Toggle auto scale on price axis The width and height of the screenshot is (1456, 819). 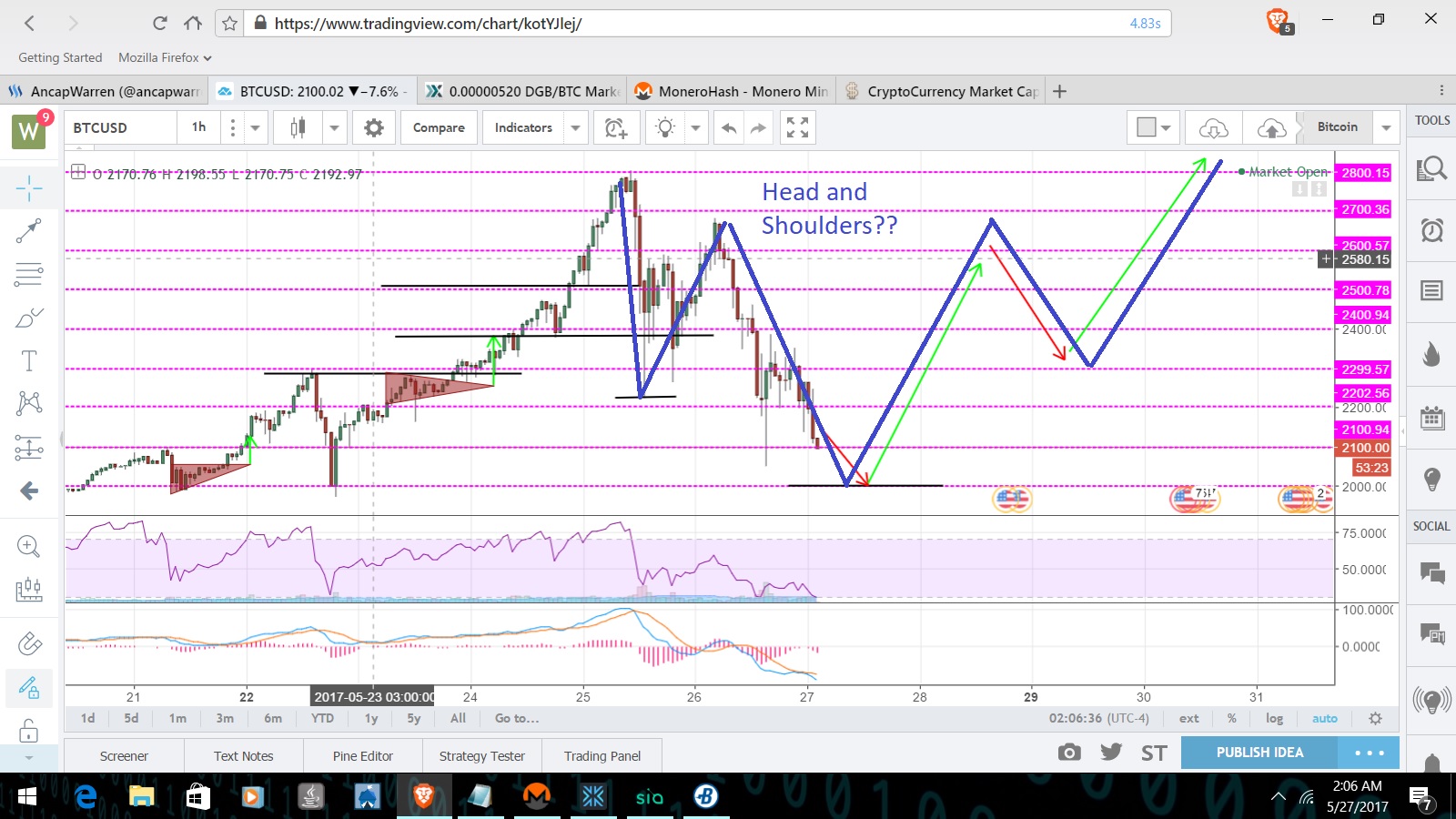tap(1325, 718)
